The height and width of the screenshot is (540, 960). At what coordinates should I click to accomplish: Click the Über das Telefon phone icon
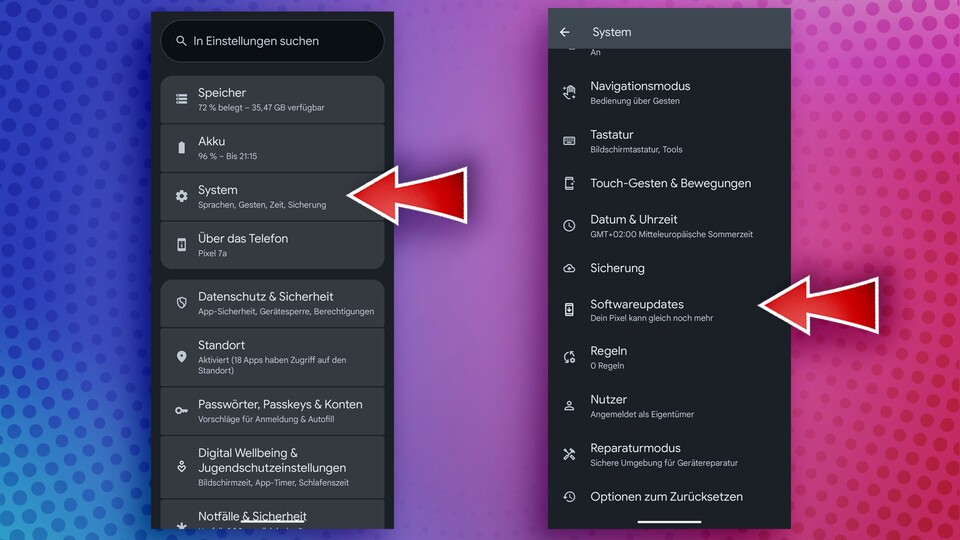pos(181,245)
